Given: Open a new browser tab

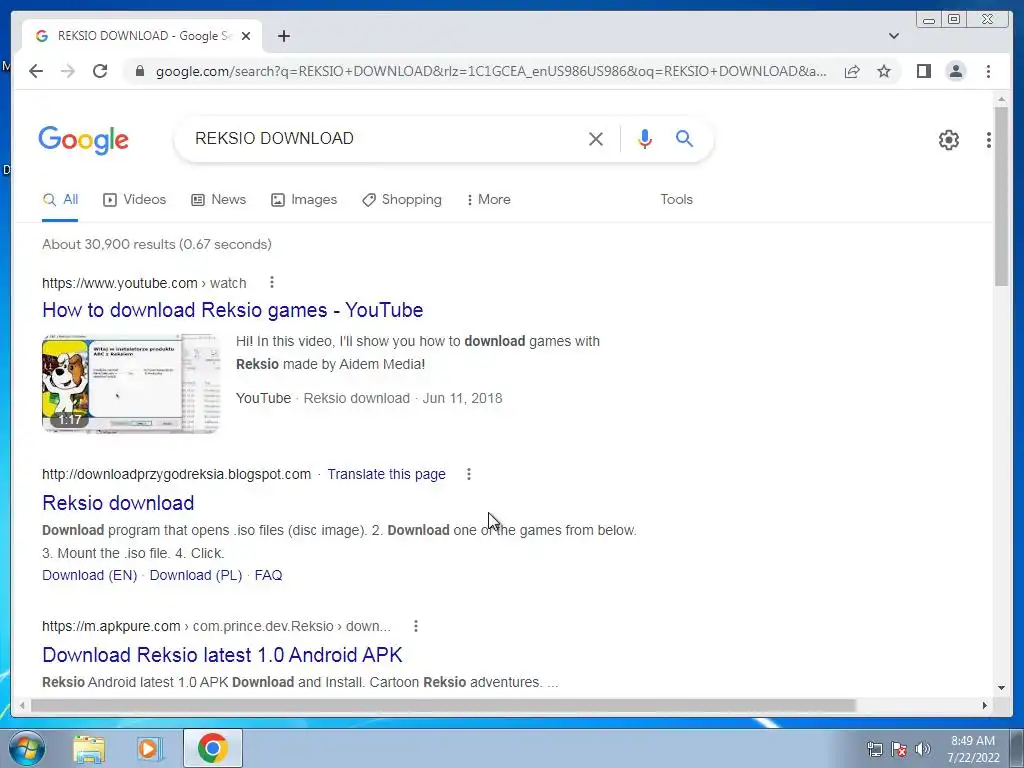Looking at the screenshot, I should tap(283, 36).
